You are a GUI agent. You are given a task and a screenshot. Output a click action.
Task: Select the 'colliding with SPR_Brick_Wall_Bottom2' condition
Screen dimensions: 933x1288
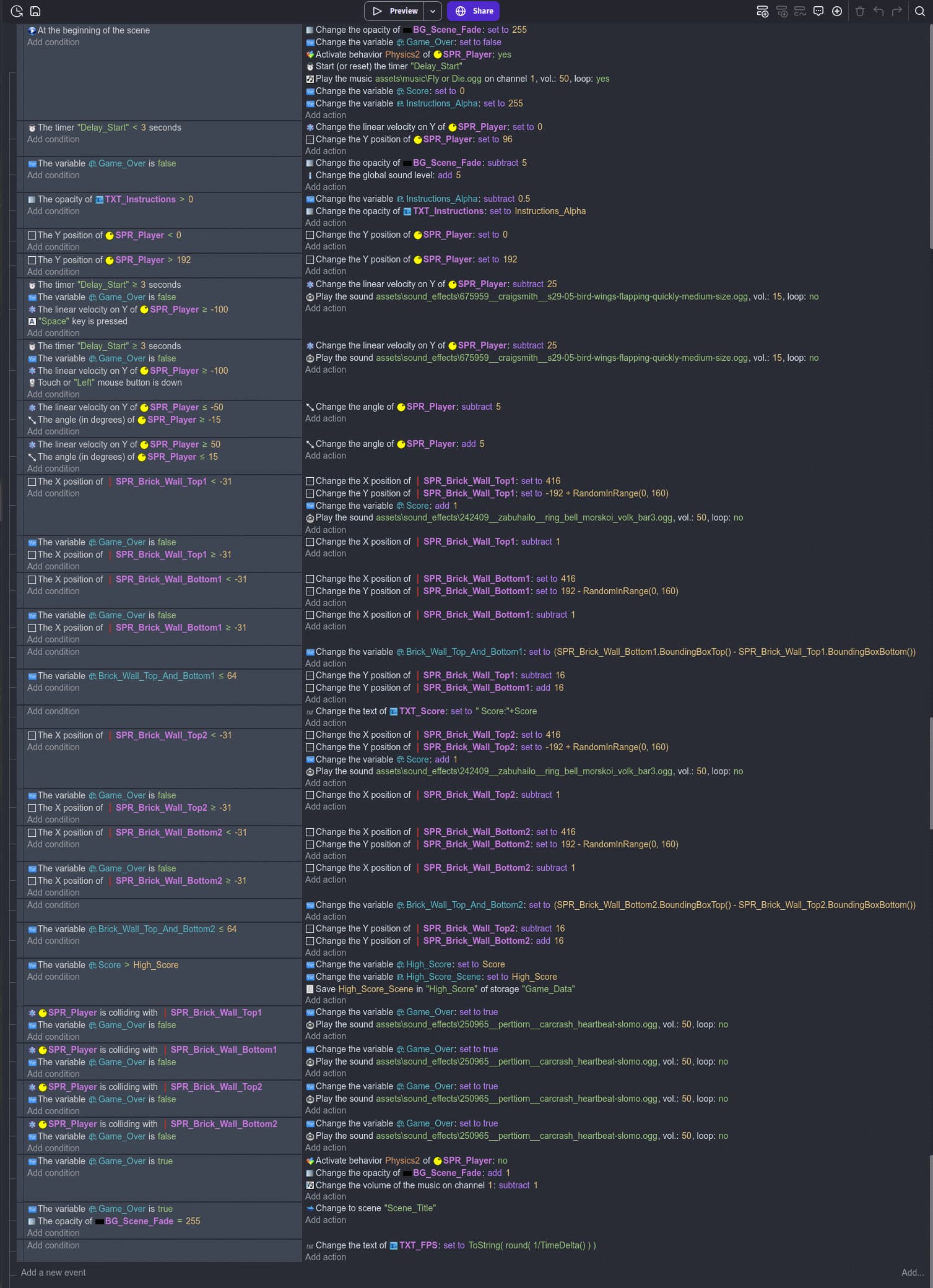[x=152, y=1125]
